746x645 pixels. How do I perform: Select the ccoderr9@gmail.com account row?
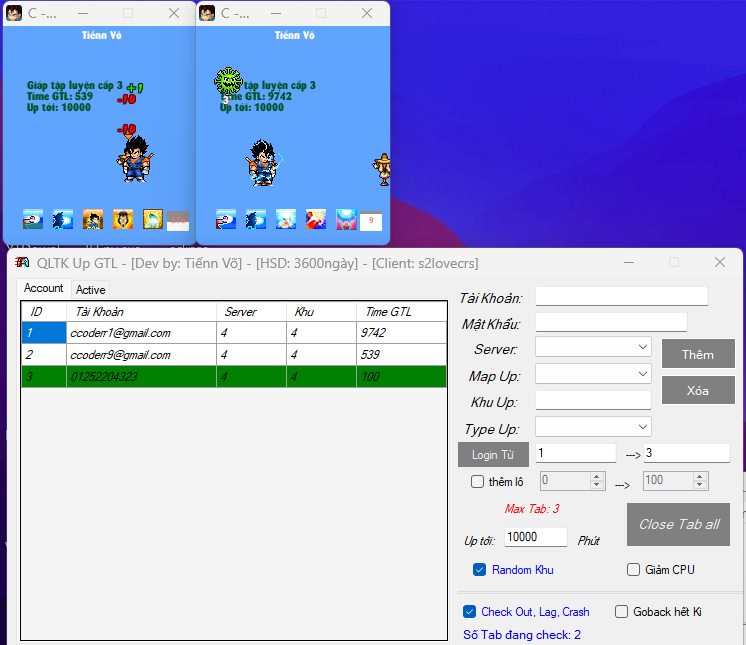(140, 355)
